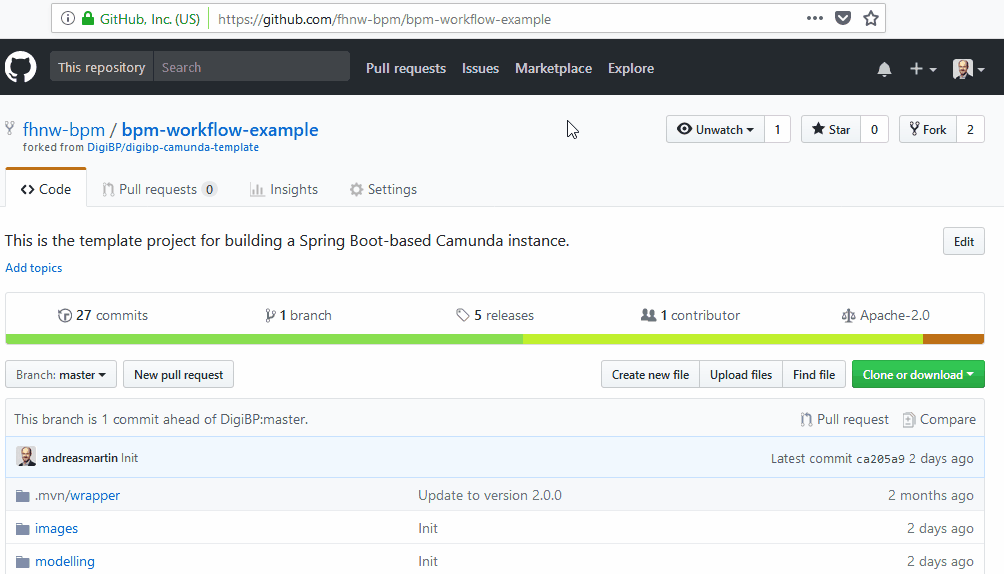Image resolution: width=1004 pixels, height=574 pixels.
Task: Open user avatar profile menu
Action: pos(968,69)
